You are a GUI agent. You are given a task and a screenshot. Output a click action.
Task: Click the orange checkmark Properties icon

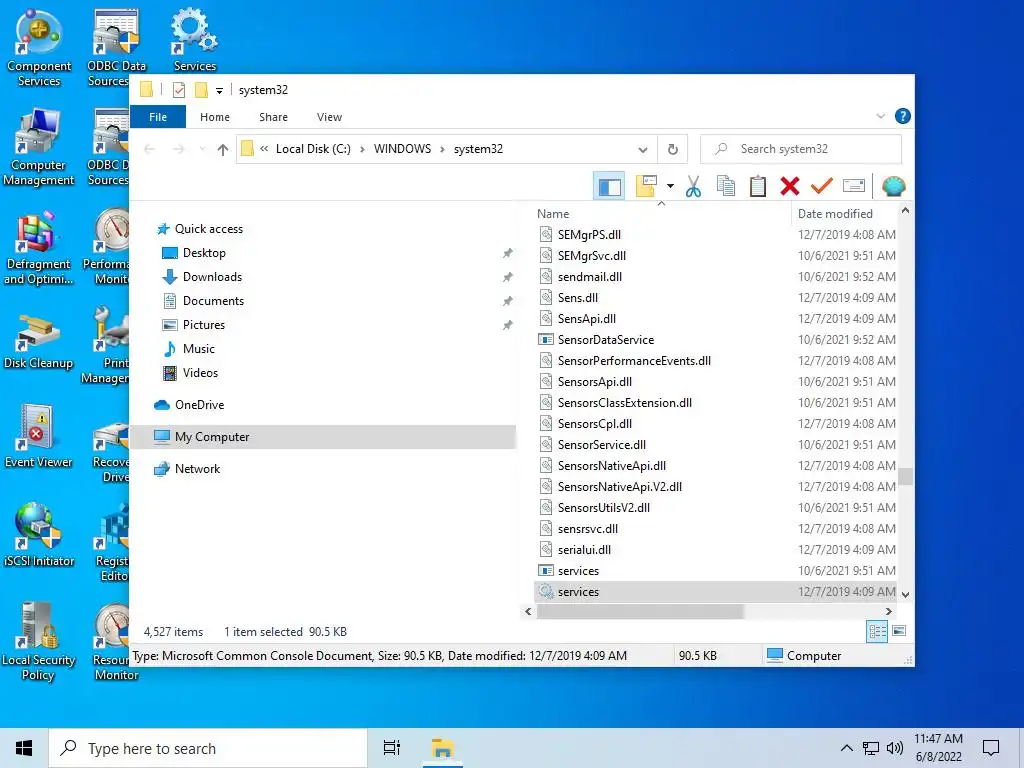tap(821, 186)
